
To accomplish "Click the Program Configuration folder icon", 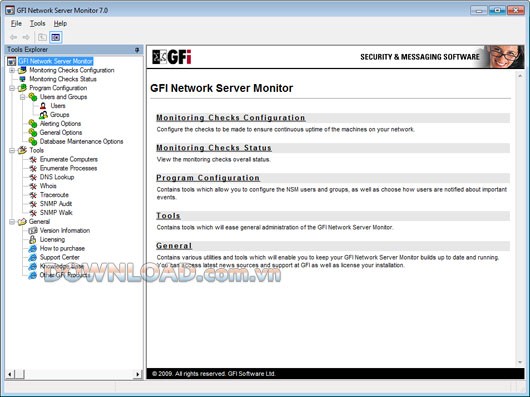I will (x=22, y=88).
